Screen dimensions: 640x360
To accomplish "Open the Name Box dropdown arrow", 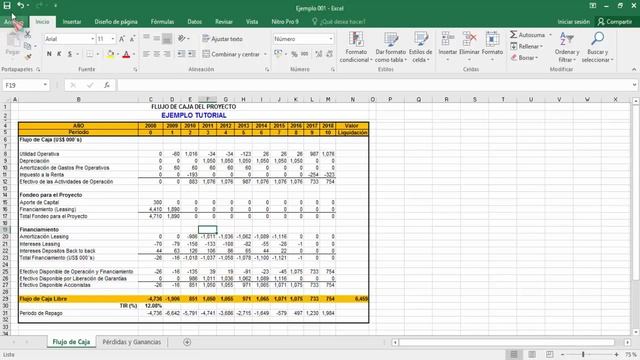I will pyautogui.click(x=45, y=85).
